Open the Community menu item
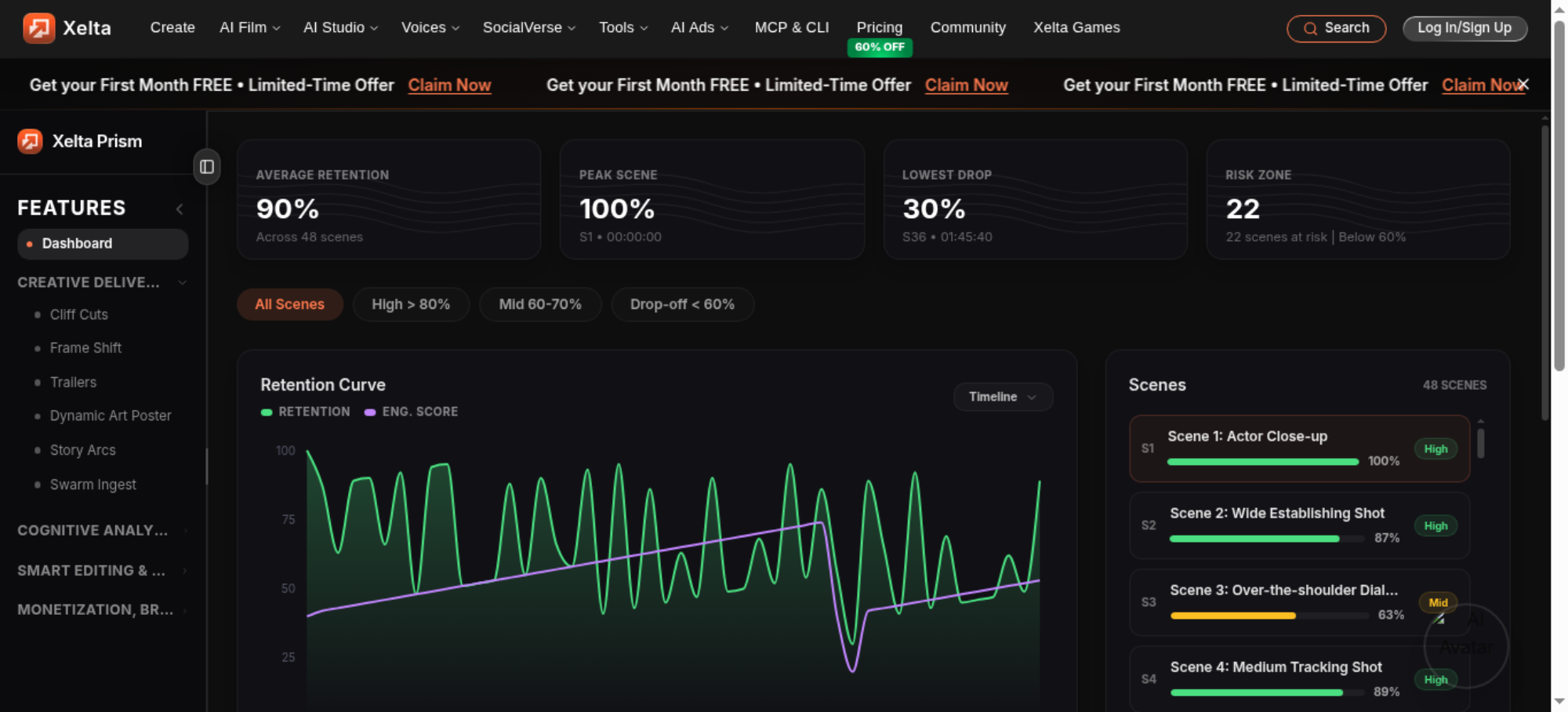1568x712 pixels. 967,27
